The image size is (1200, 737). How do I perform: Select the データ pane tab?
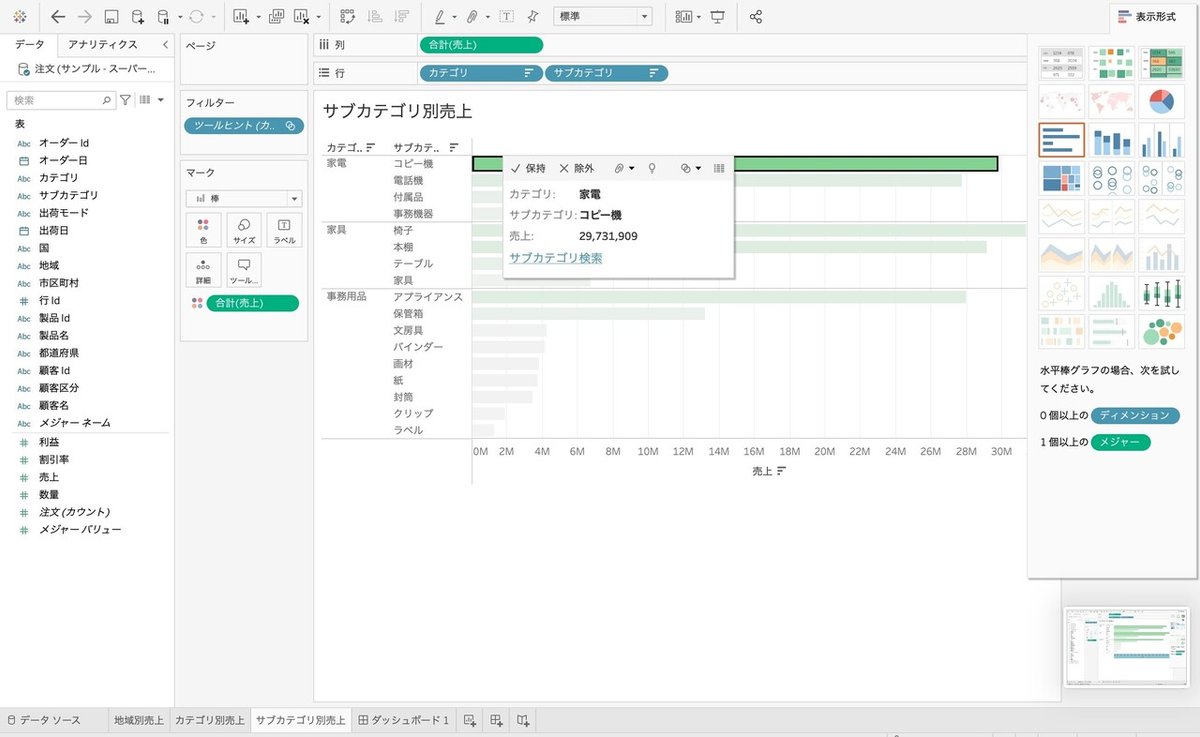tap(29, 45)
